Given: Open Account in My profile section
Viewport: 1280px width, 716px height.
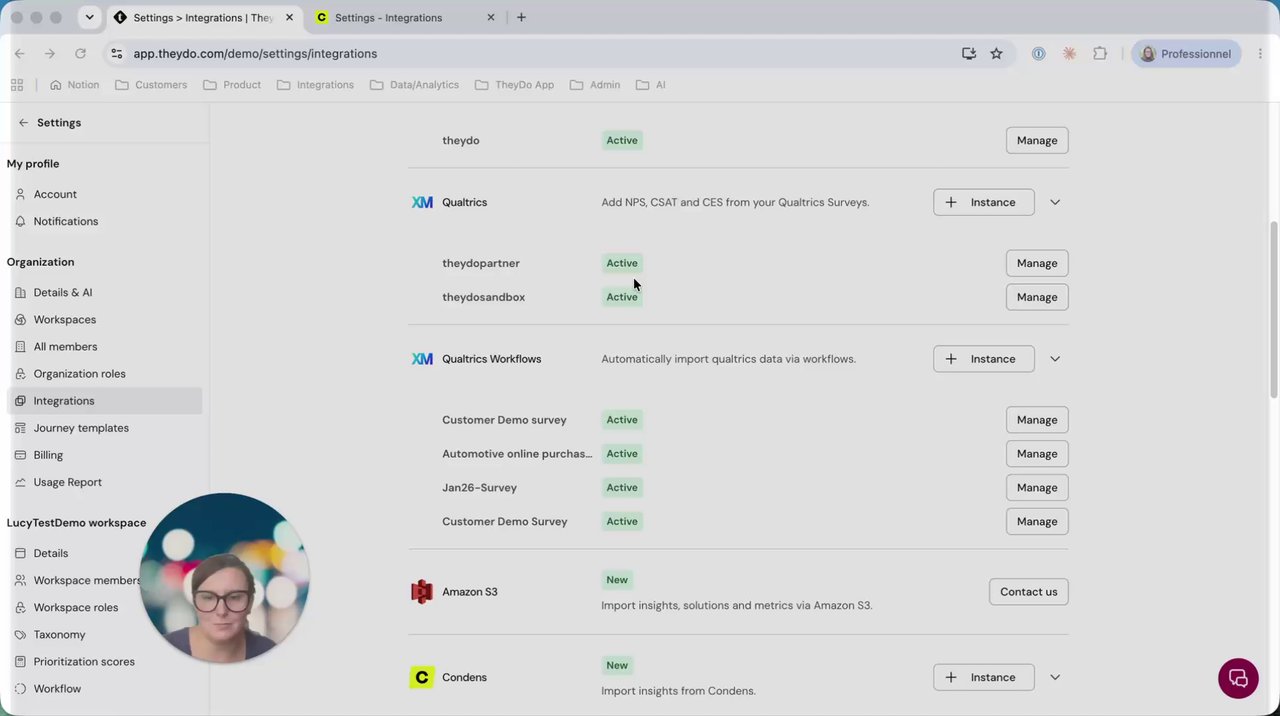Looking at the screenshot, I should click(x=55, y=194).
